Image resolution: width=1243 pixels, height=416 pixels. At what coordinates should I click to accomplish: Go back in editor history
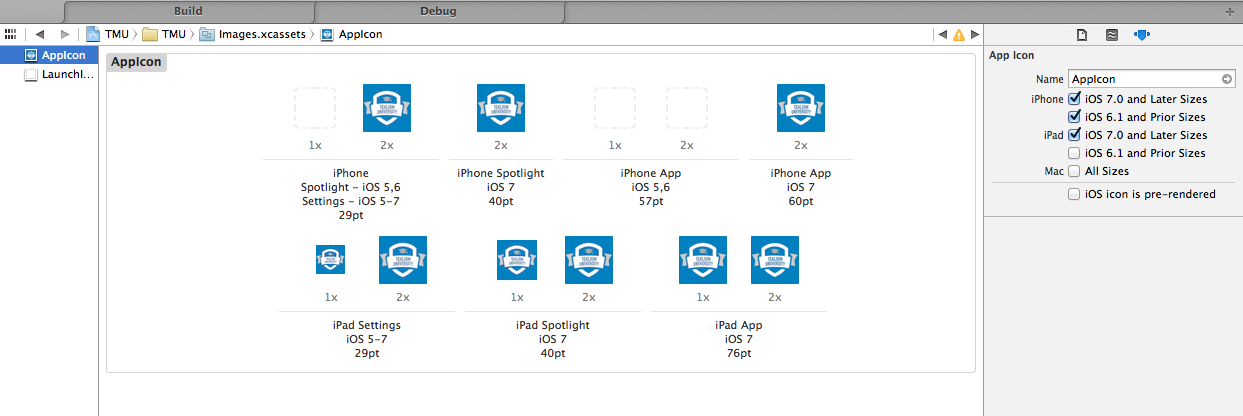coord(40,34)
